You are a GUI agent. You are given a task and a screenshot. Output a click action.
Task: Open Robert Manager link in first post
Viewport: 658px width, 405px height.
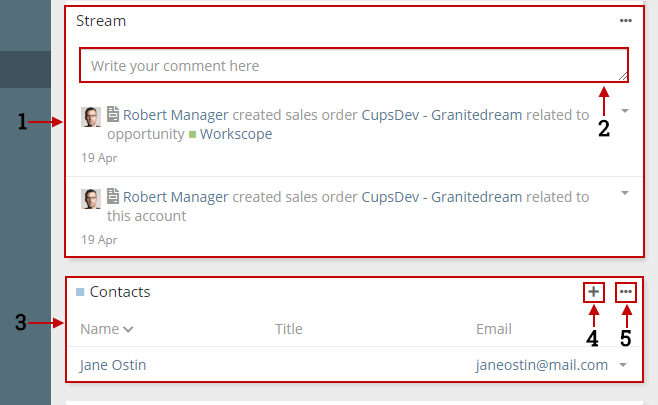pos(175,115)
